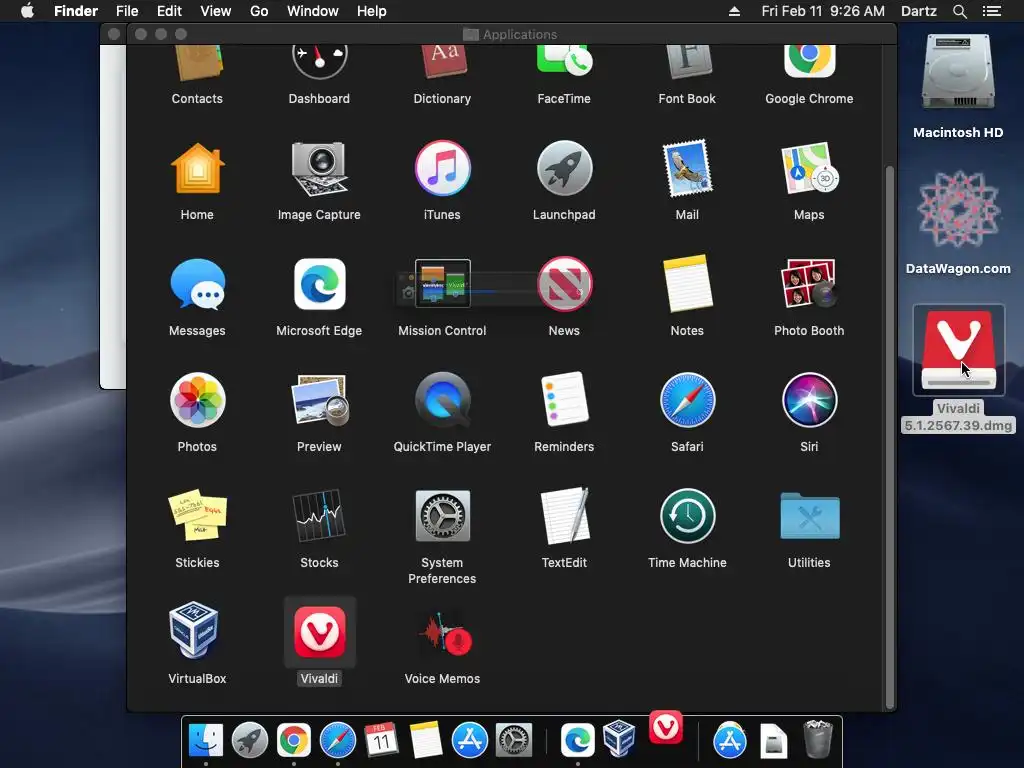Open Spotlight search in menu bar
This screenshot has width=1024, height=768.
tap(959, 11)
